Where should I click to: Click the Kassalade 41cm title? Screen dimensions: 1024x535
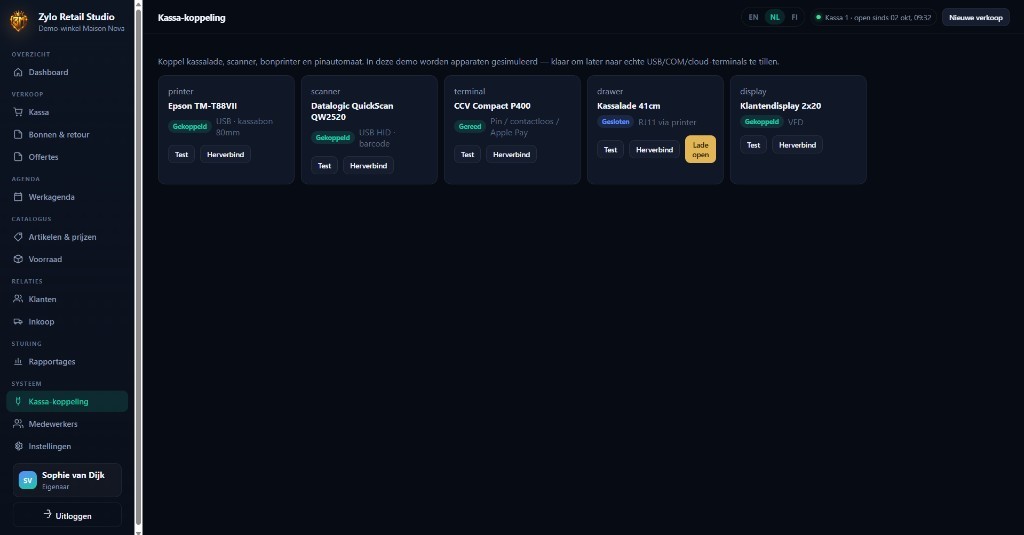(628, 106)
